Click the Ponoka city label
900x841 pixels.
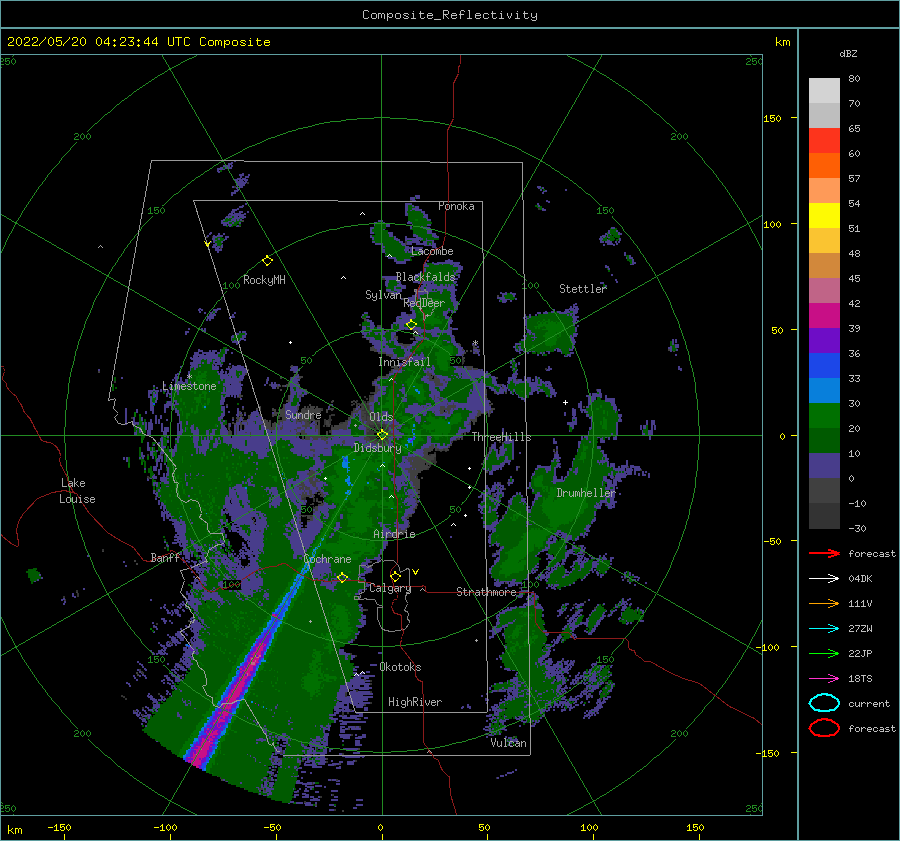(456, 206)
